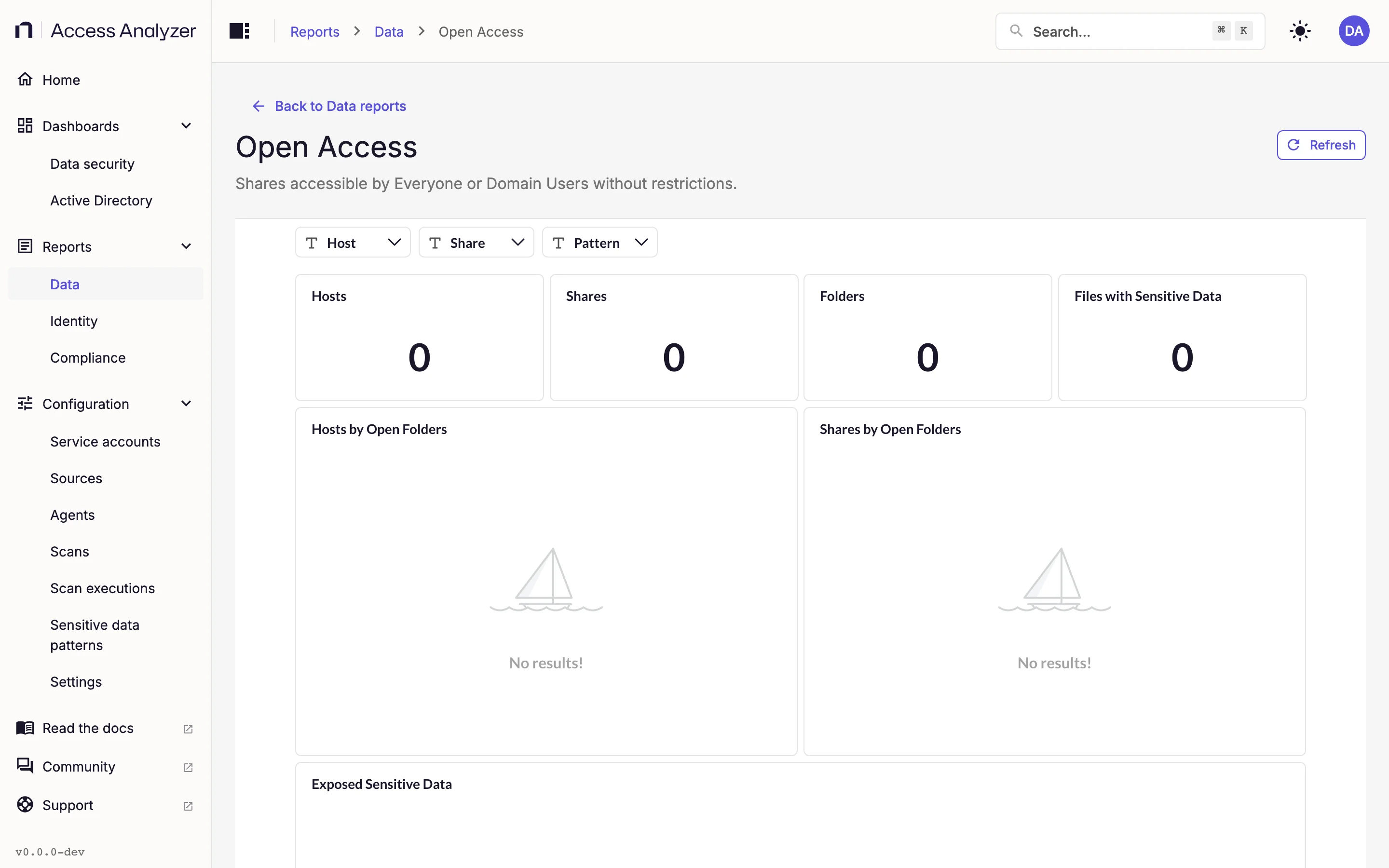Collapse the Reports section chevron
The image size is (1389, 868).
pyautogui.click(x=186, y=246)
